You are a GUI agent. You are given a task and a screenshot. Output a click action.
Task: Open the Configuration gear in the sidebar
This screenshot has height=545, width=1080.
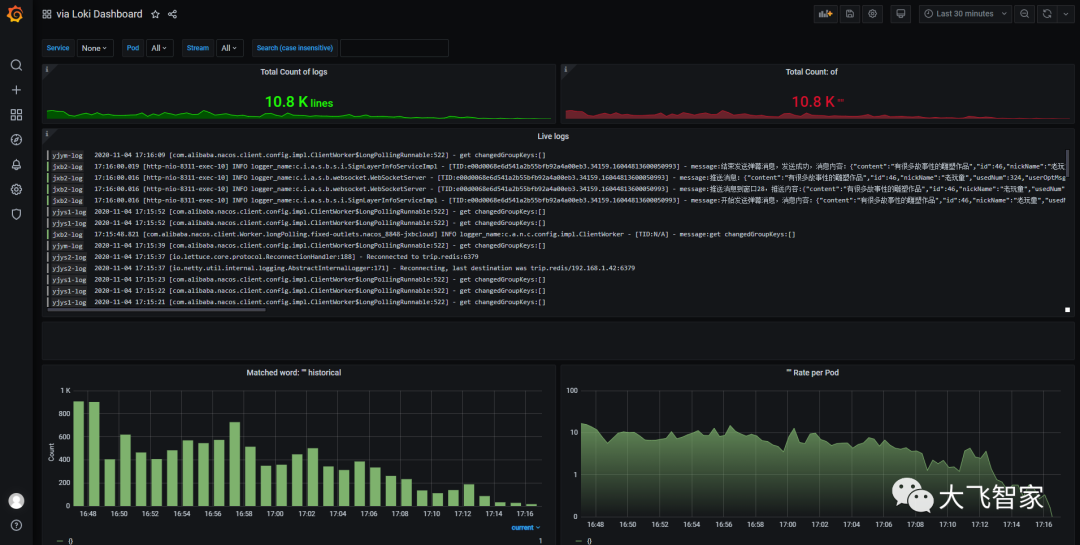click(16, 189)
